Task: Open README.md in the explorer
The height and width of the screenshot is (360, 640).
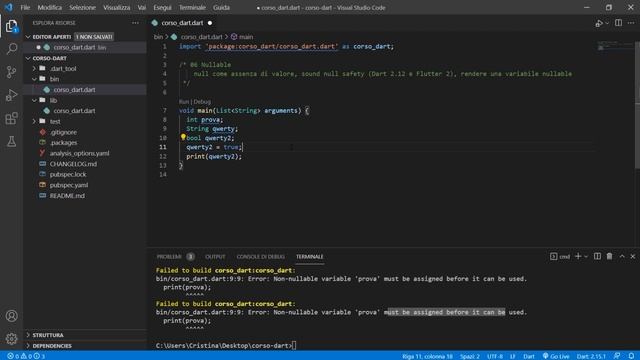Action: pos(67,196)
